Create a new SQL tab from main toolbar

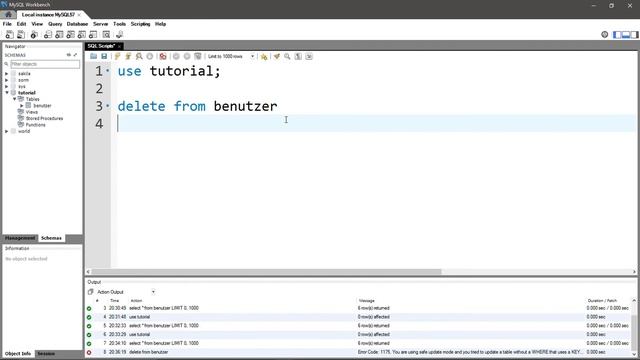(x=9, y=35)
